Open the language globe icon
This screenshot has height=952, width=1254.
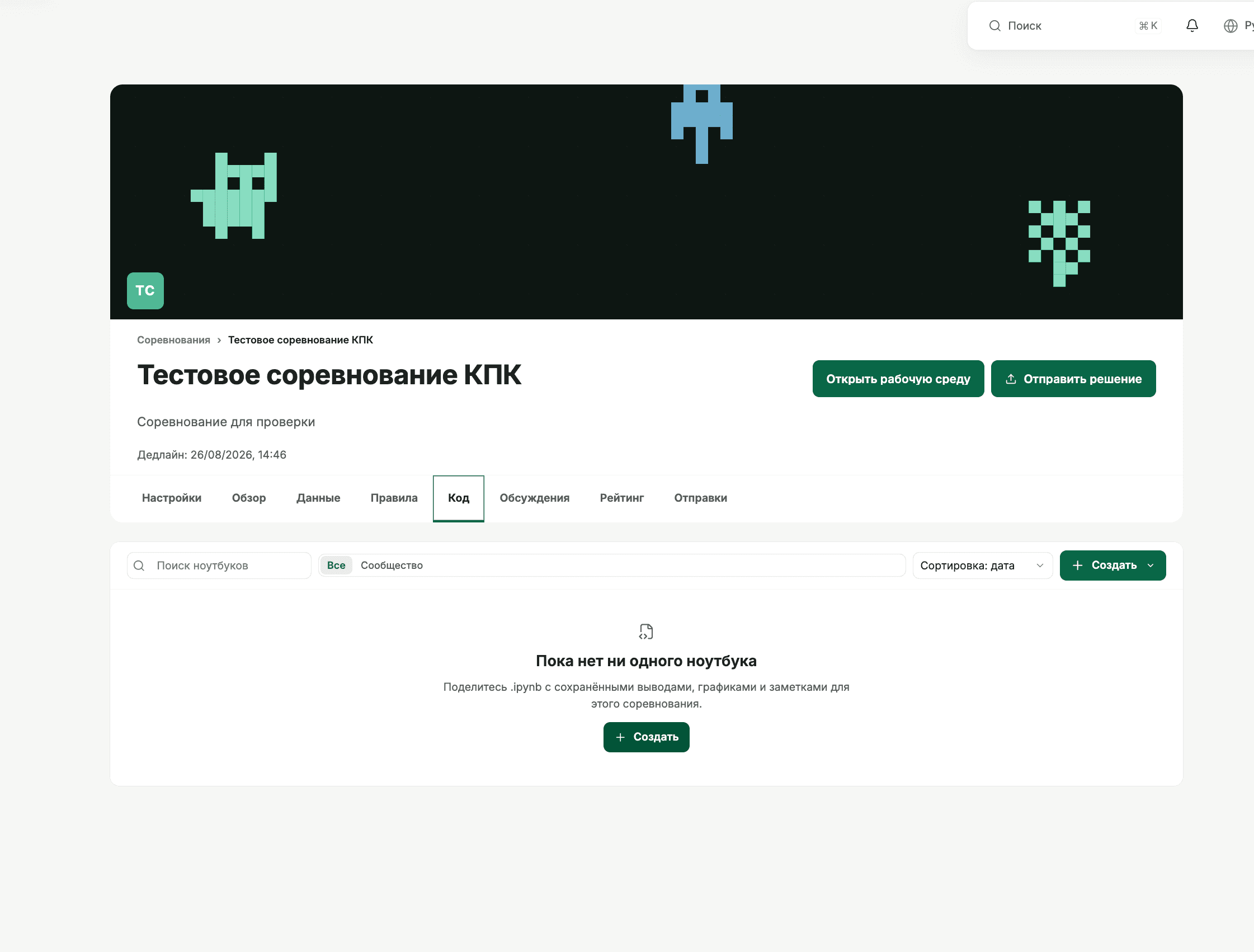[x=1230, y=26]
